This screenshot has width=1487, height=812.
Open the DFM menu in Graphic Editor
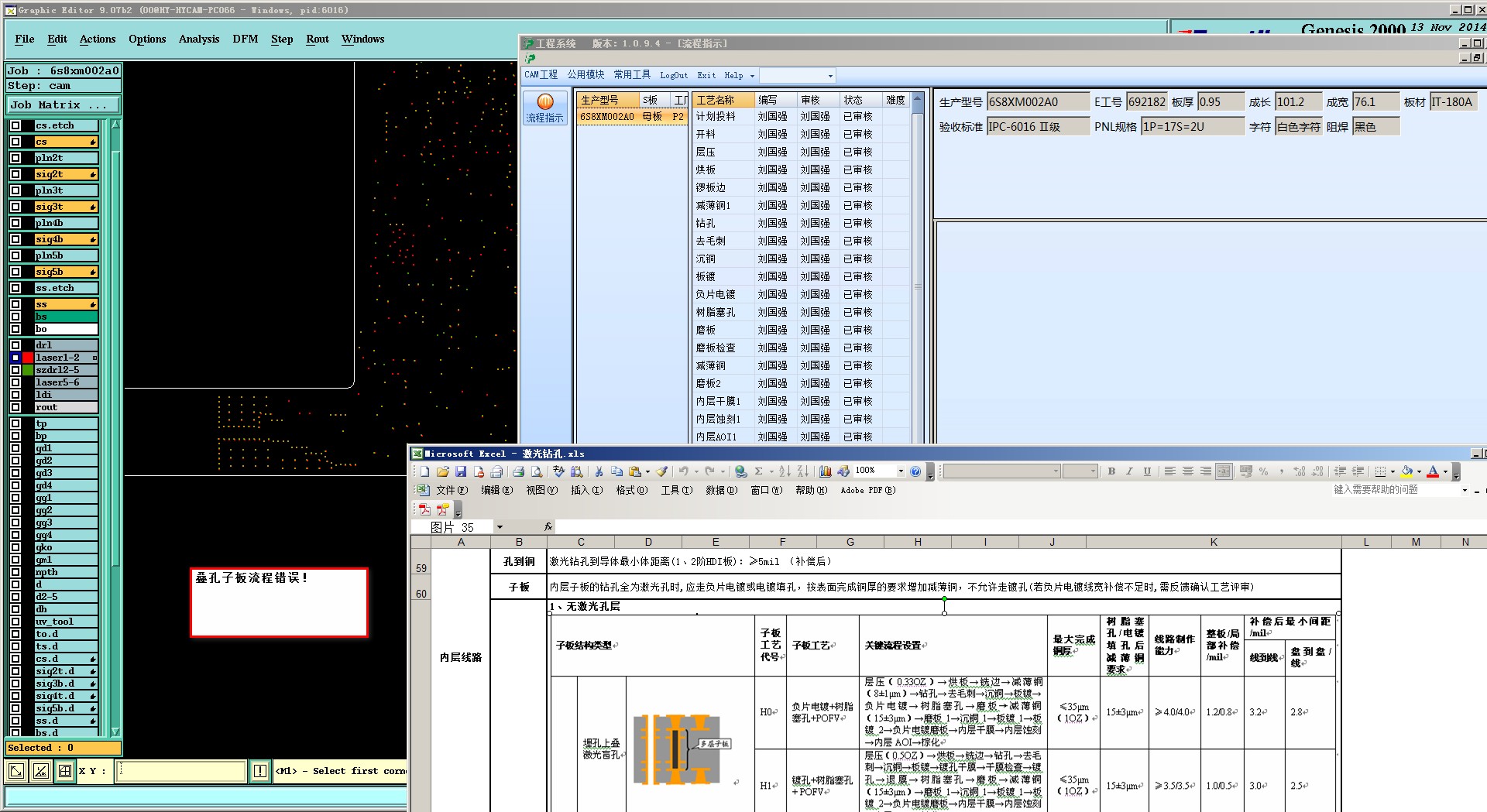point(245,39)
